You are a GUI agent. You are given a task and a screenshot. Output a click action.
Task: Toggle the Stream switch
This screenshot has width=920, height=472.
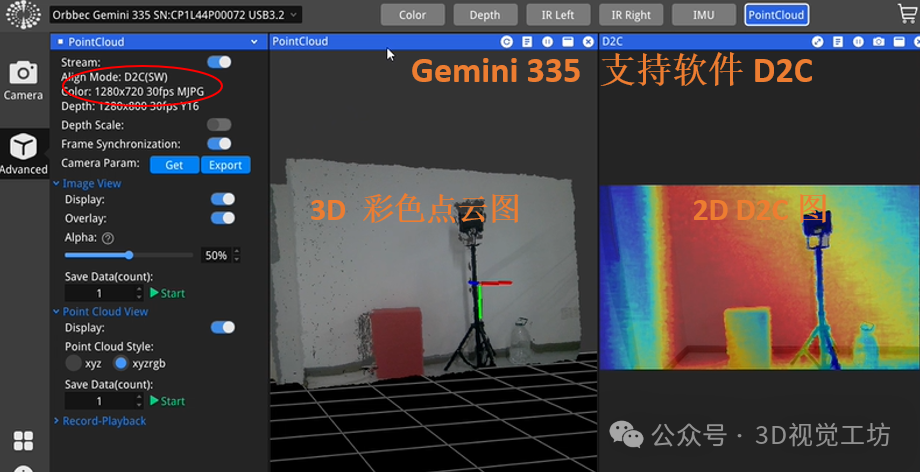tap(219, 62)
